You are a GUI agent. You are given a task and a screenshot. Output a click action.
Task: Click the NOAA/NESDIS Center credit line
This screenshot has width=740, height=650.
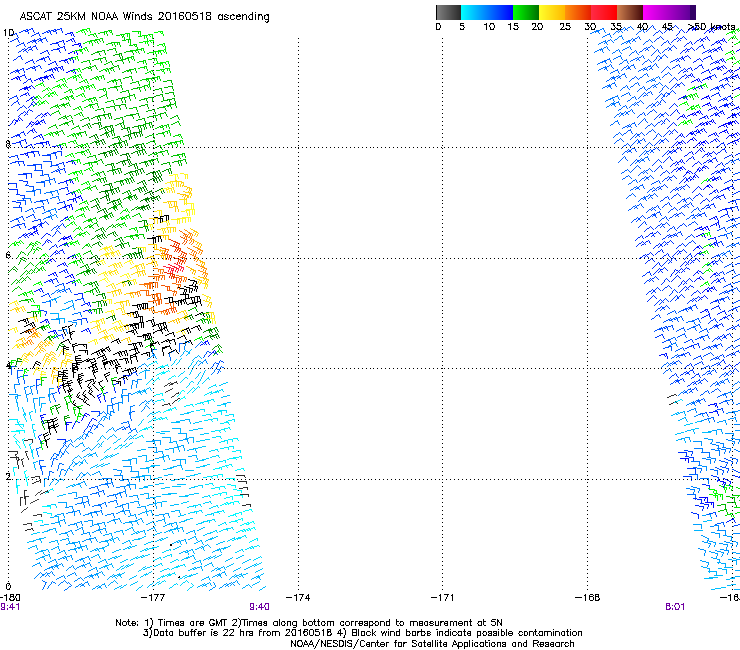point(432,644)
